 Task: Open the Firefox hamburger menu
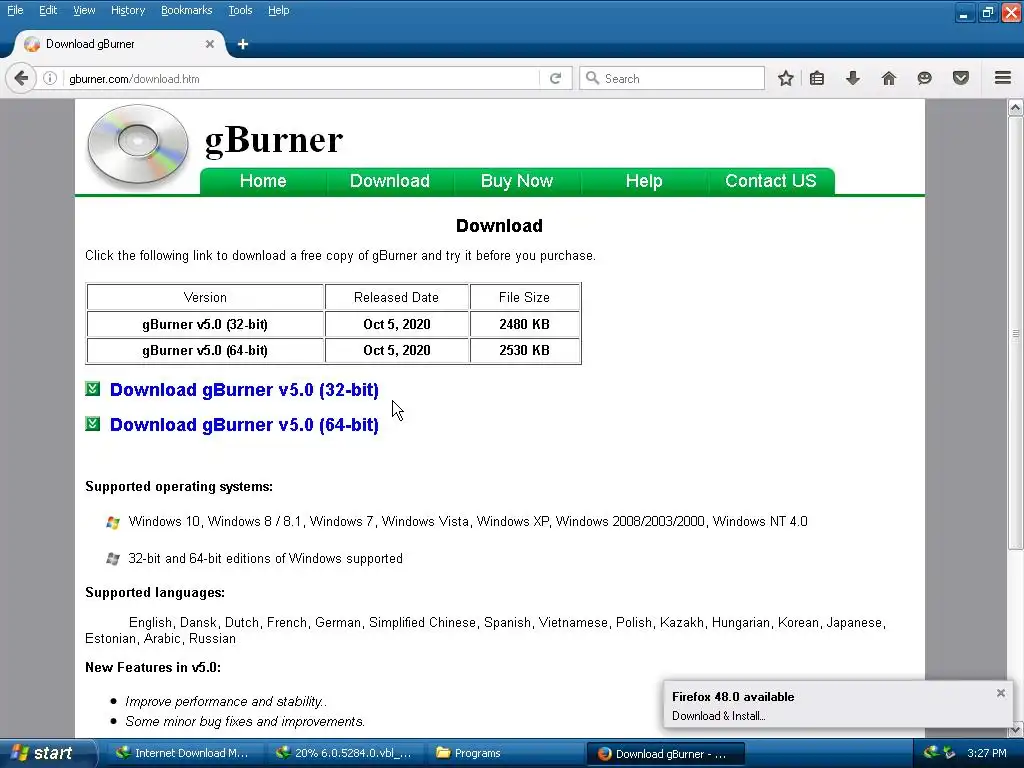[1003, 78]
